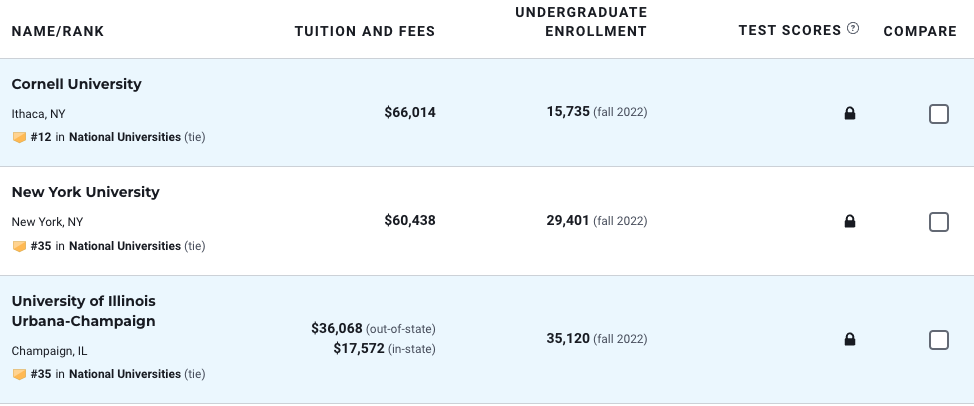Click the lock icon in Cornell University row
This screenshot has width=974, height=406.
click(850, 113)
